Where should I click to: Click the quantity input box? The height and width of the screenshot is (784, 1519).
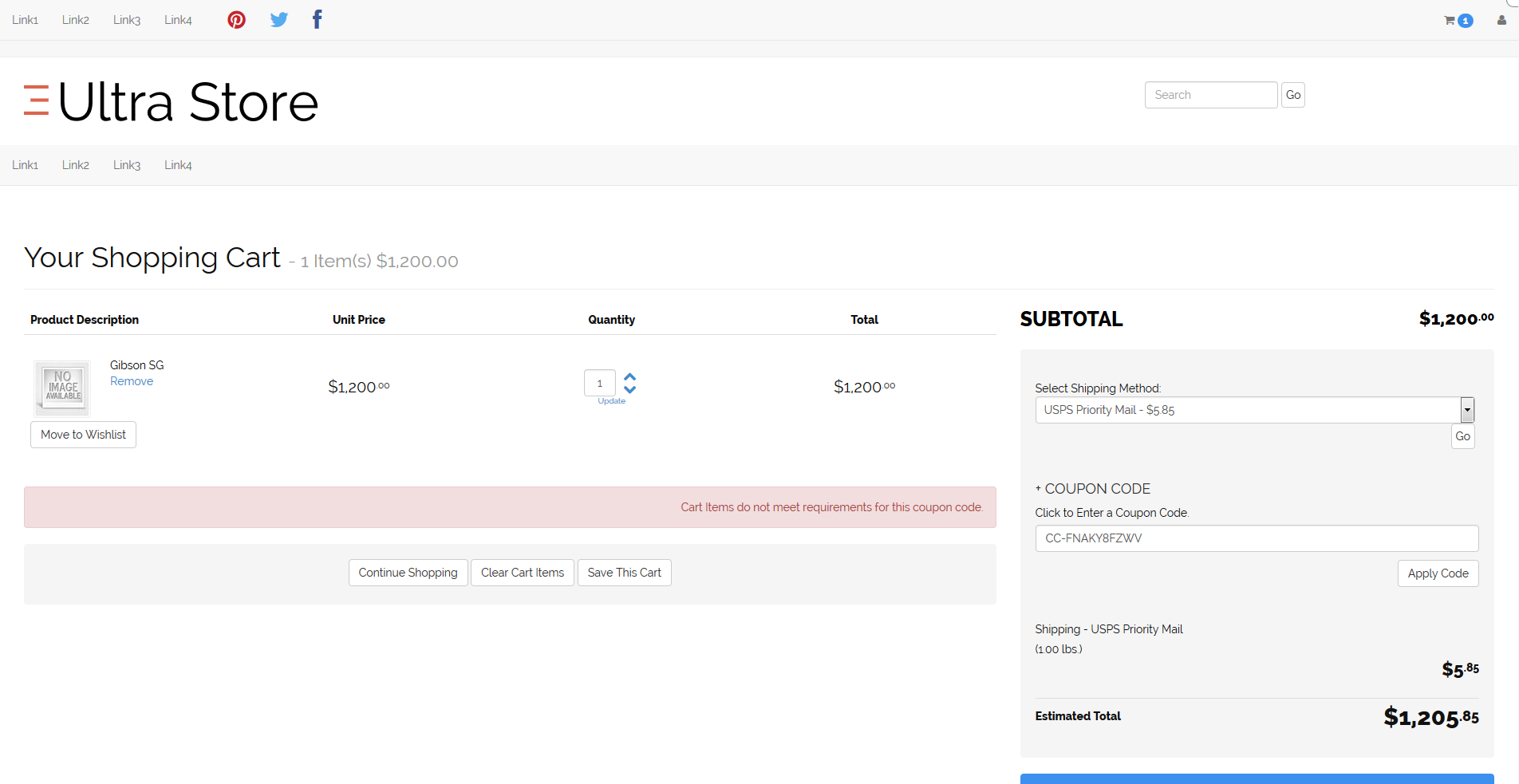coord(600,383)
